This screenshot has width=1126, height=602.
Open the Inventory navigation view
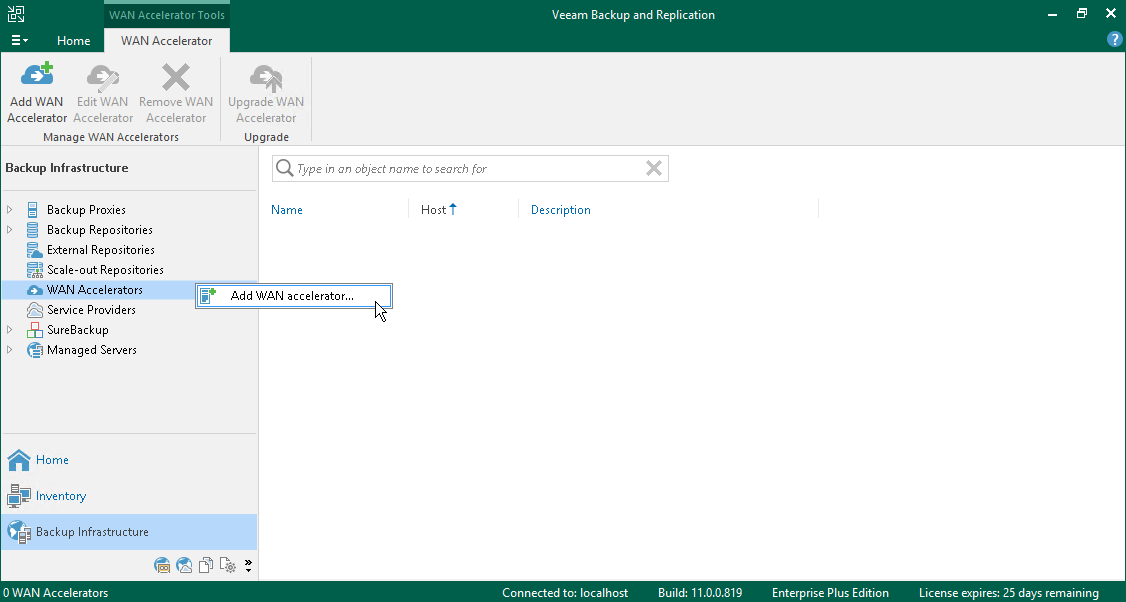[x=129, y=496]
